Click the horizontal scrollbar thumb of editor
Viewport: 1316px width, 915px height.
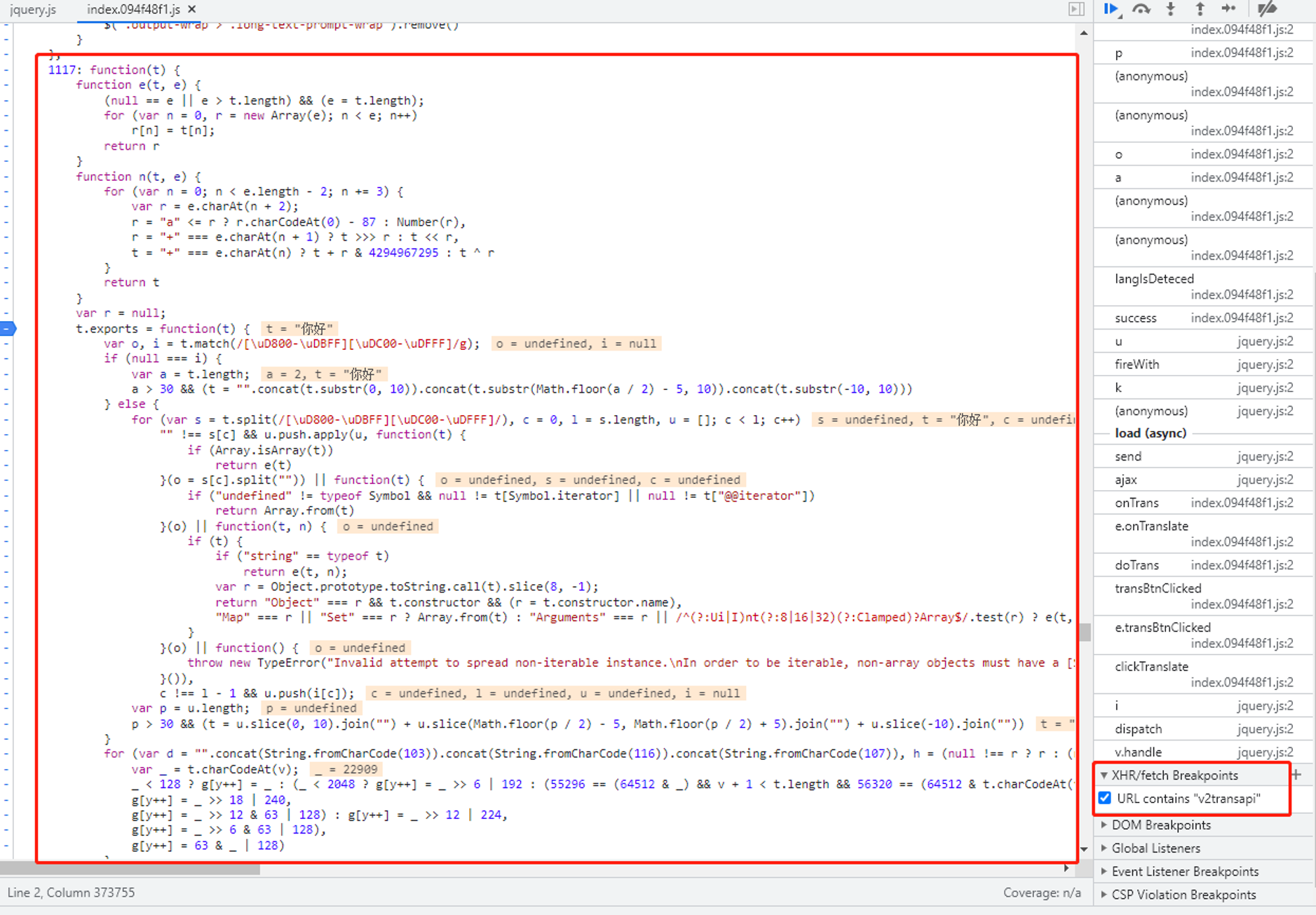(x=130, y=869)
